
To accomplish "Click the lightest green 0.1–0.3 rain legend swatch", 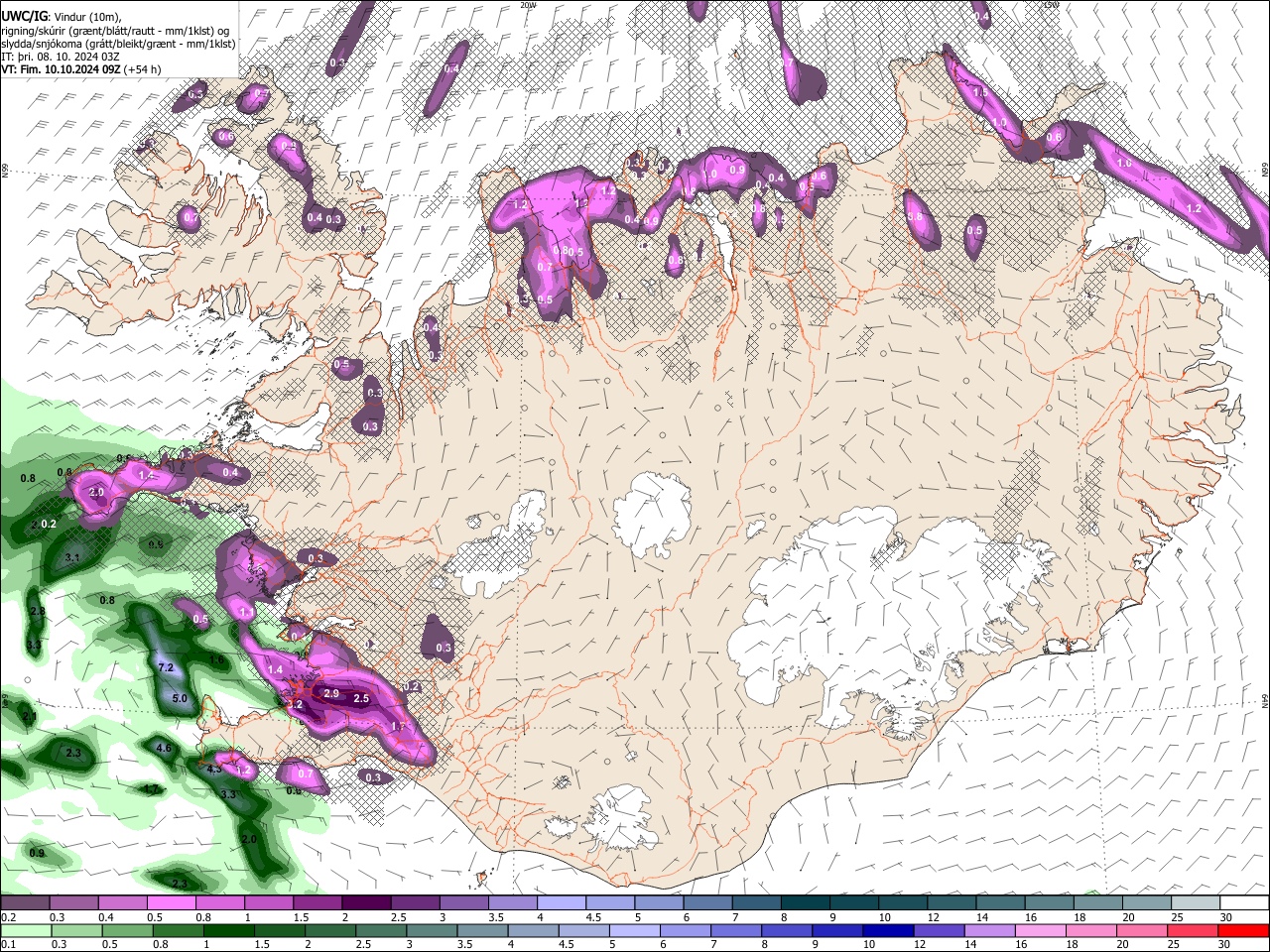I will click(x=26, y=930).
